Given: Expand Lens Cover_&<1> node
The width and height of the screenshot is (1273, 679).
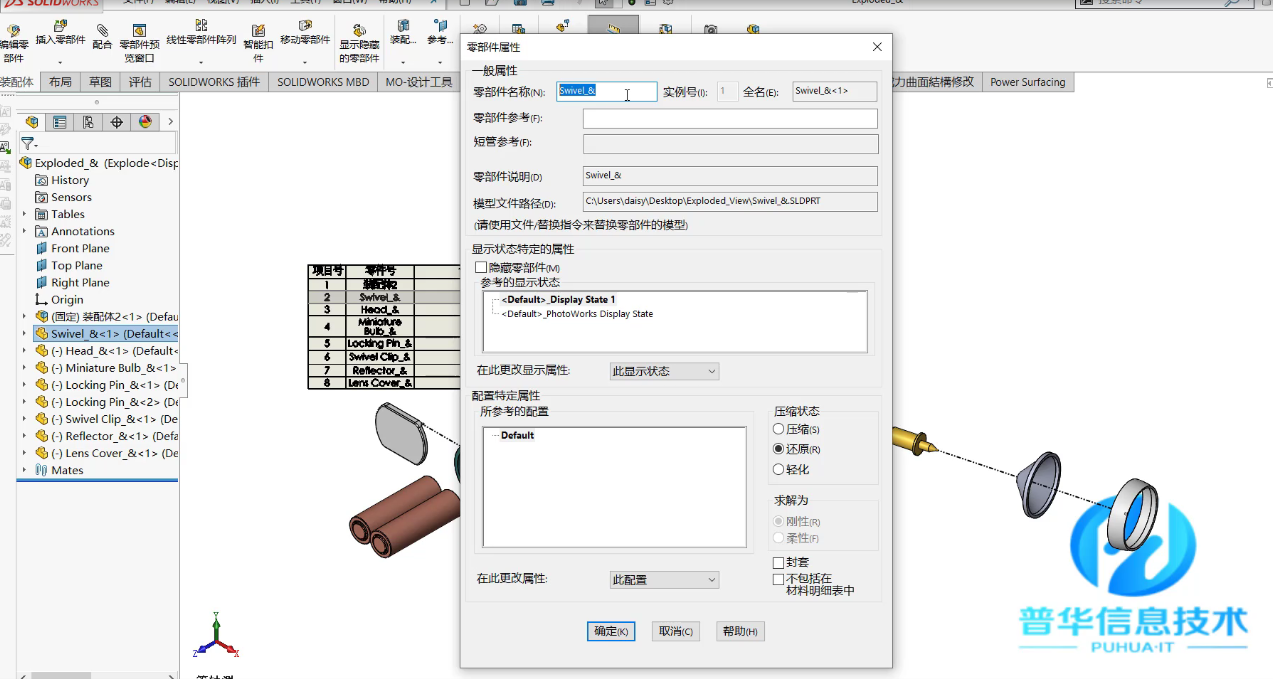Looking at the screenshot, I should tap(25, 453).
